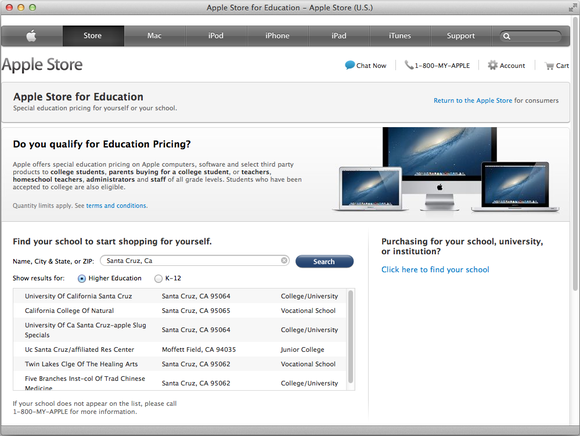Click the page vertical scrollbar
This screenshot has height=436, width=580.
[575, 153]
